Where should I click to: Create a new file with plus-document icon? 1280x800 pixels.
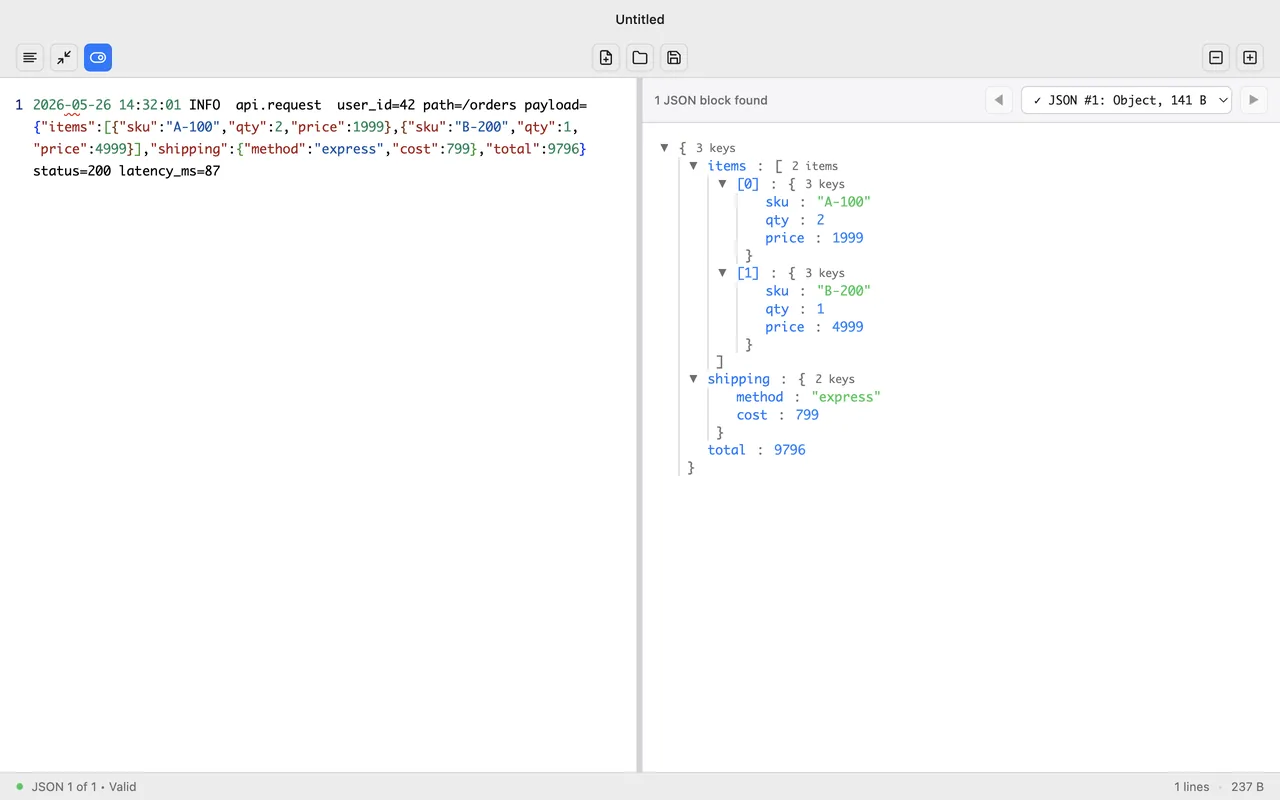point(606,58)
